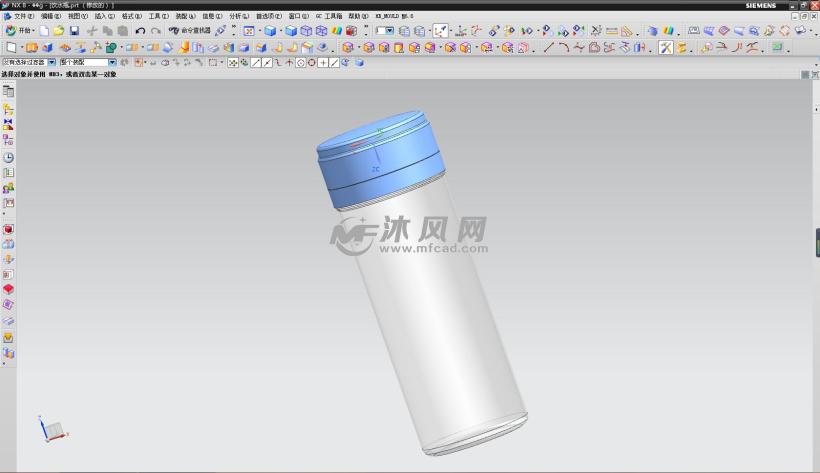Image resolution: width=820 pixels, height=473 pixels.
Task: Click the rainbow face analysis icon
Action: tap(336, 31)
